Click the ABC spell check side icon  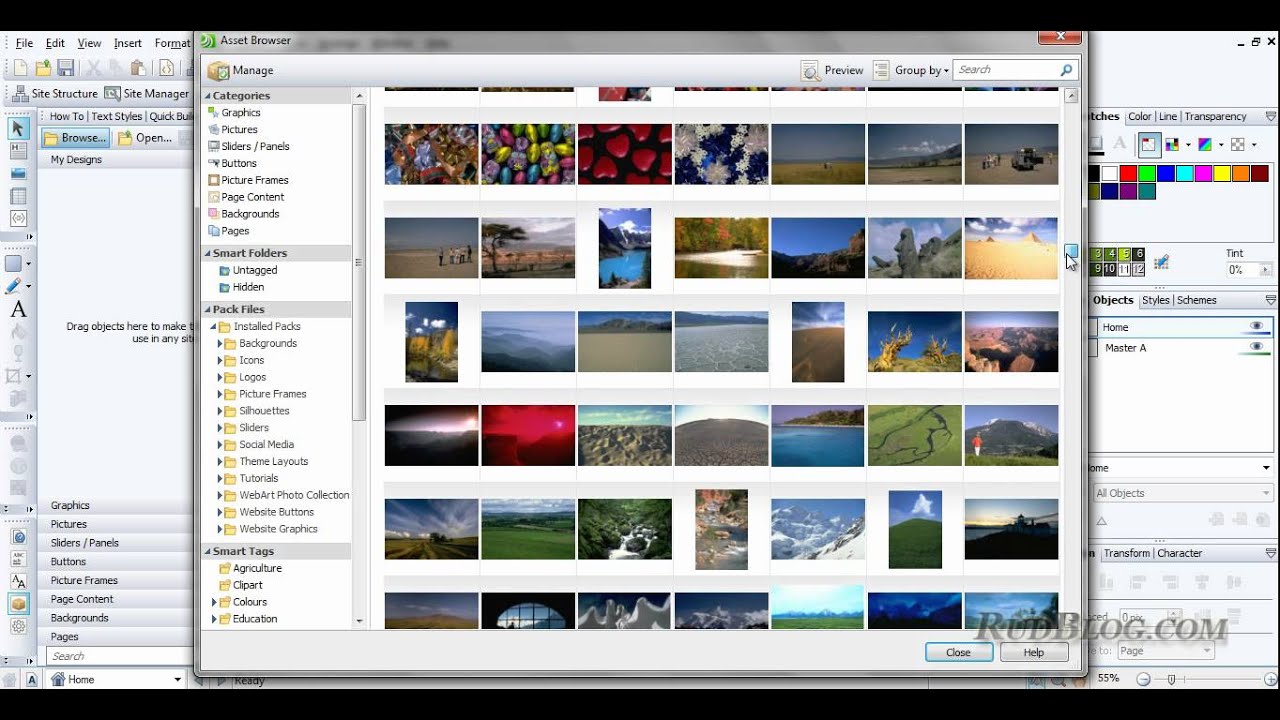[18, 559]
